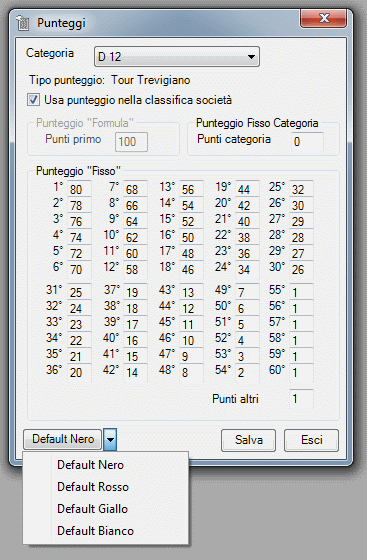The width and height of the screenshot is (367, 560).
Task: Click the 1° place points field
Action: tap(79, 189)
